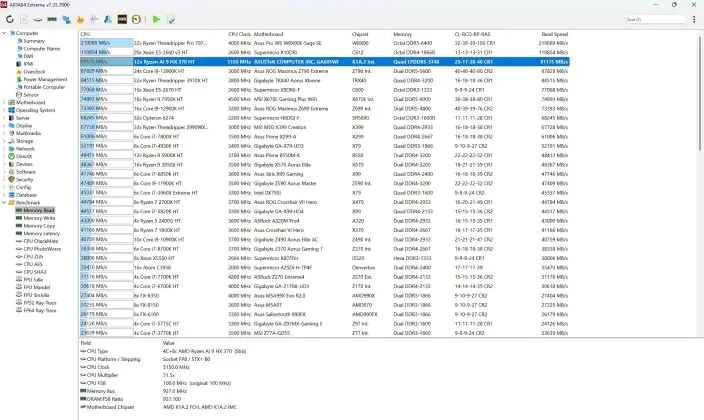Sort by the Read Speed column header
The width and height of the screenshot is (704, 420).
554,34
